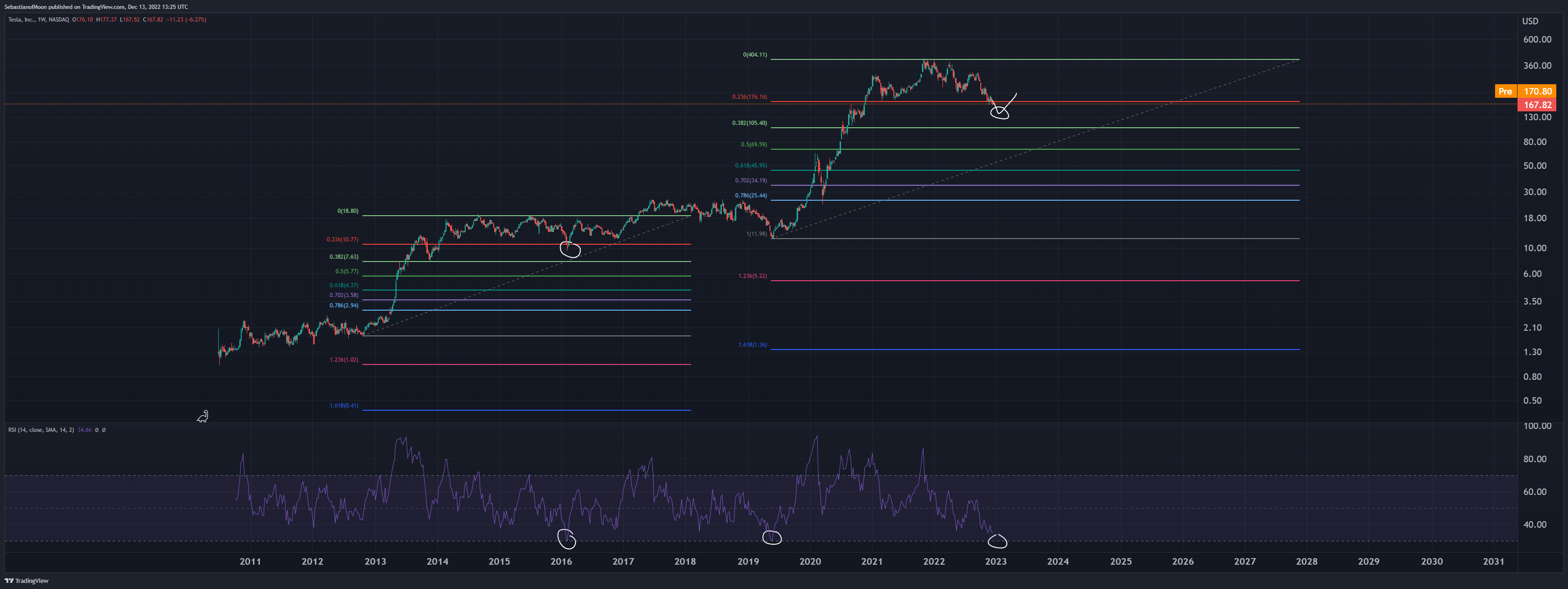Click the orange Pre market label
Screen dimensions: 1568x589
[1505, 91]
